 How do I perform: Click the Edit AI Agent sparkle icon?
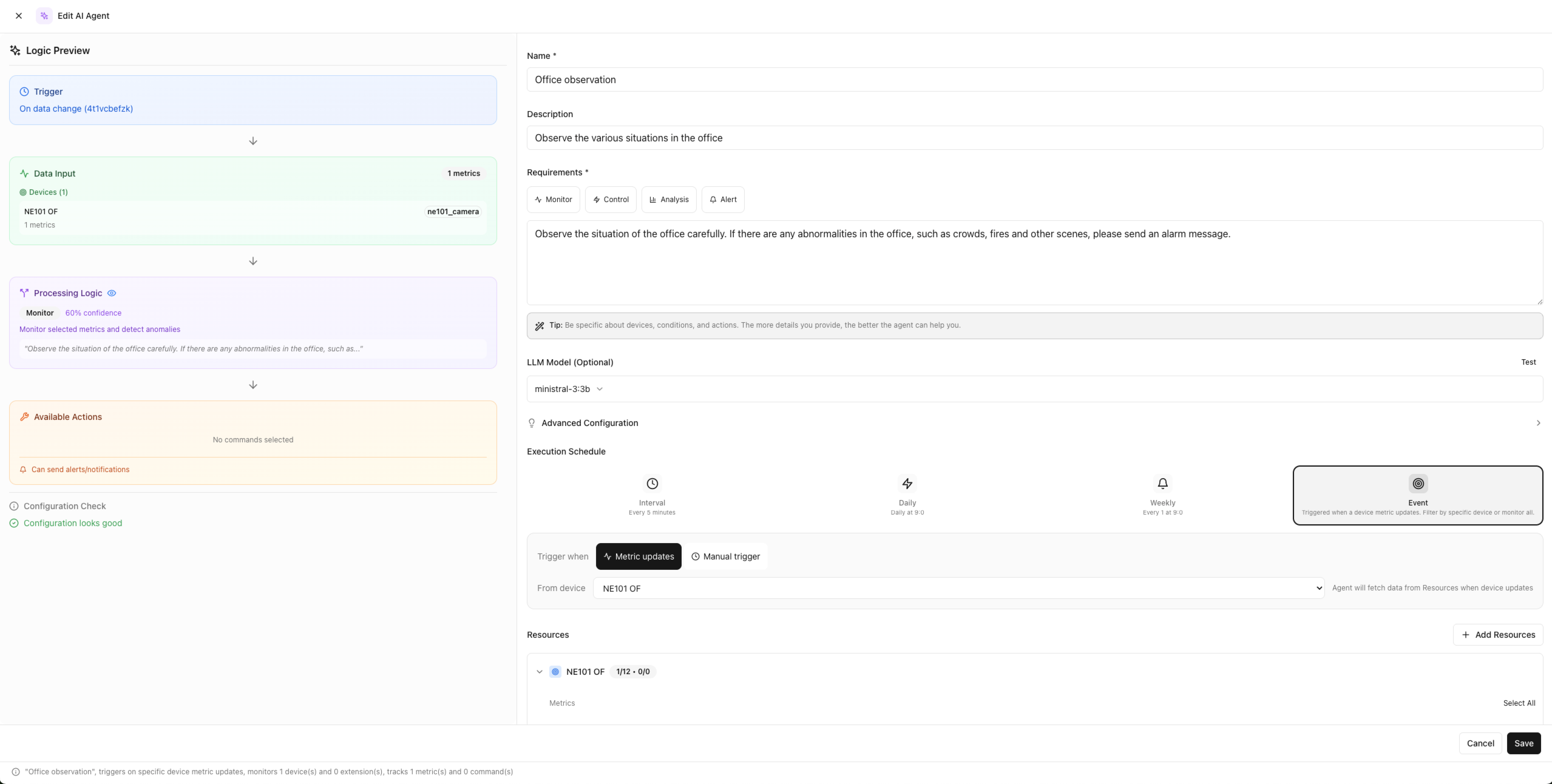point(44,16)
